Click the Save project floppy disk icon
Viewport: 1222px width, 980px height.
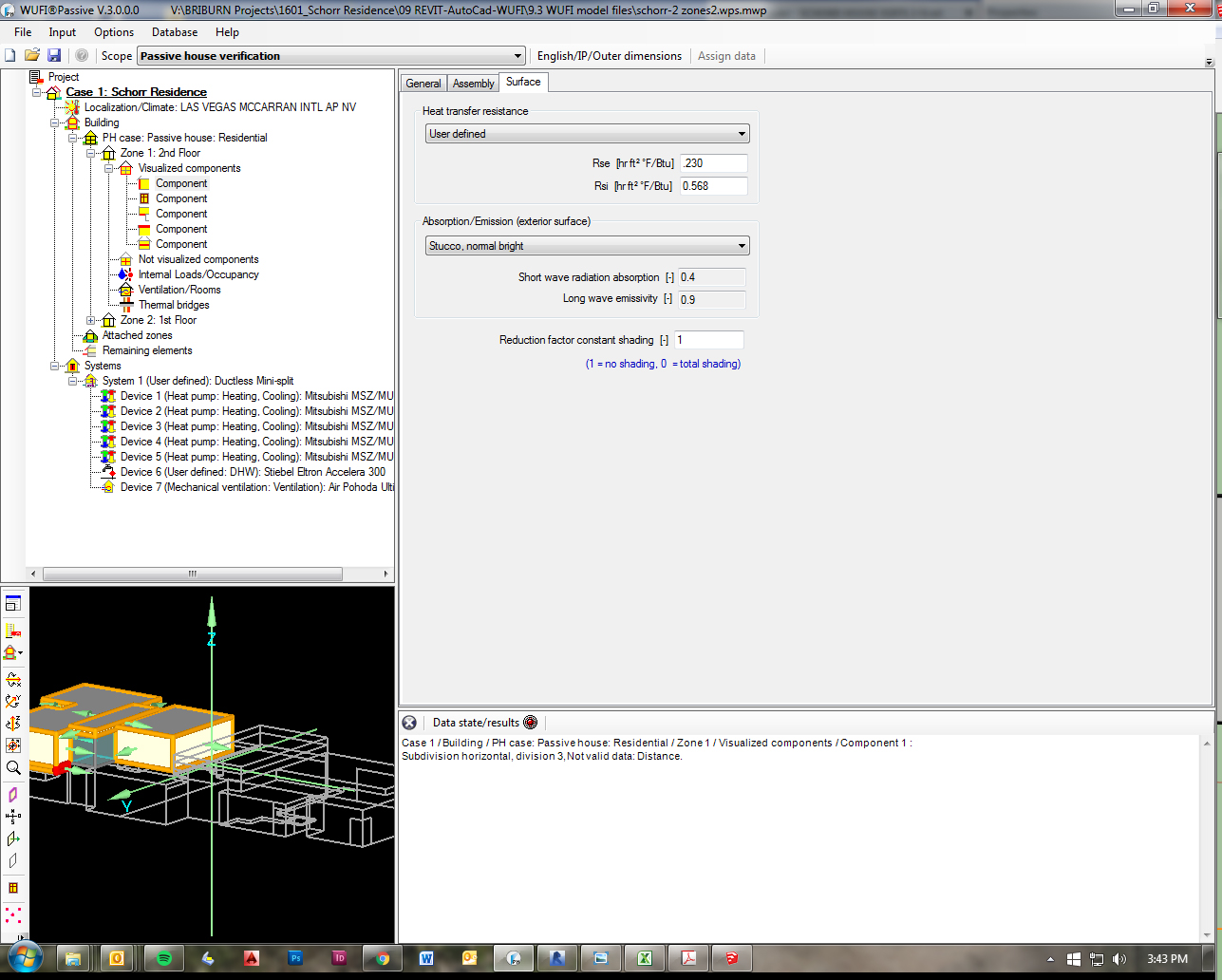coord(54,56)
